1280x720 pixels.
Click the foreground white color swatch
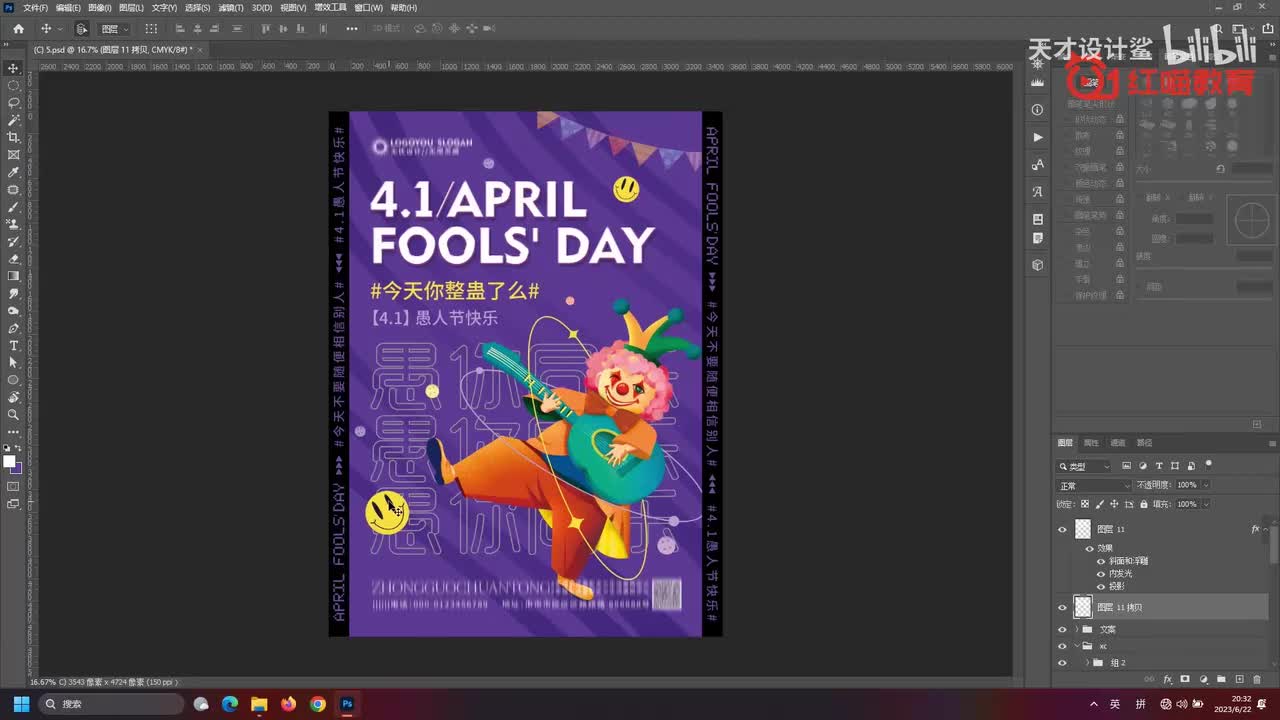click(9, 461)
